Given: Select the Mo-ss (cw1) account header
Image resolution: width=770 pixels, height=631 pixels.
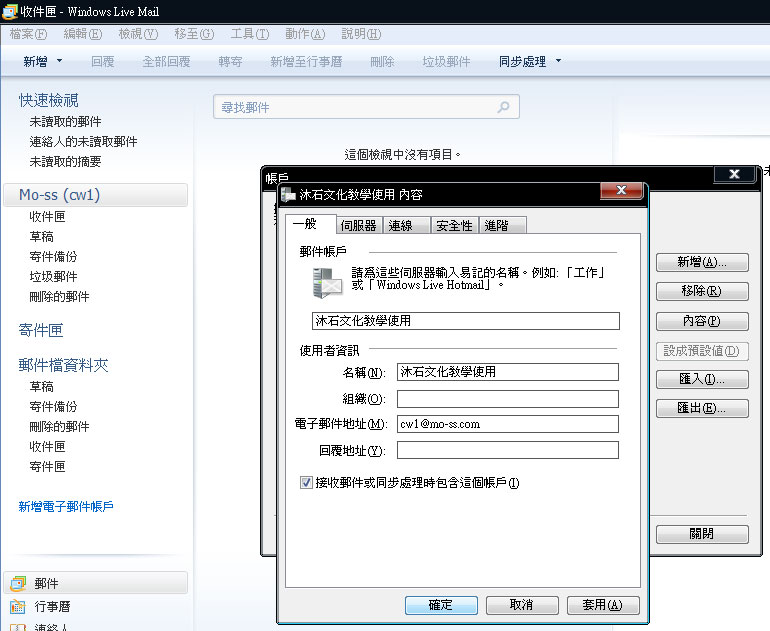Looking at the screenshot, I should [96, 195].
